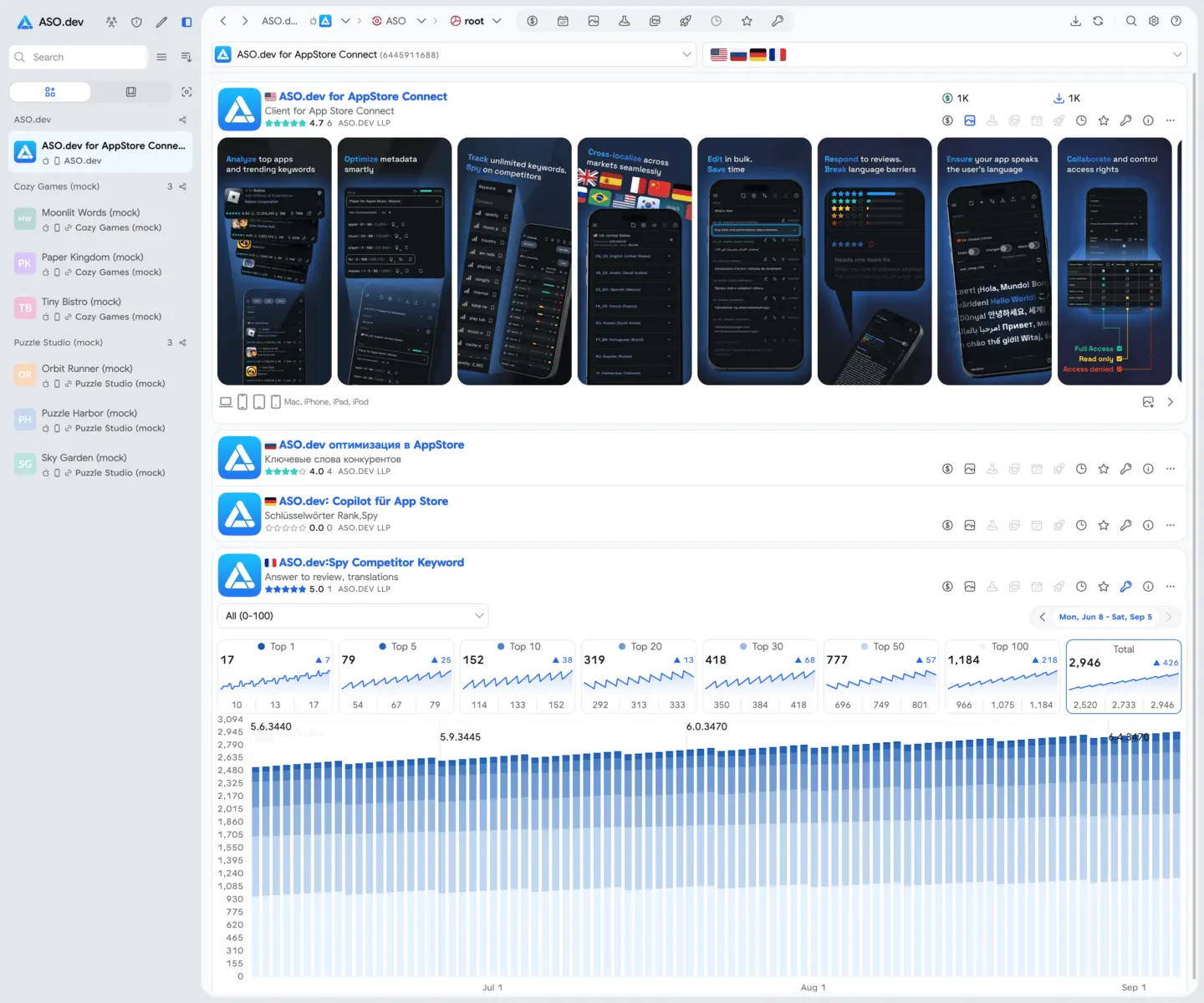
Task: Click the Analyze top apps screenshot thumbnail
Action: [x=274, y=262]
